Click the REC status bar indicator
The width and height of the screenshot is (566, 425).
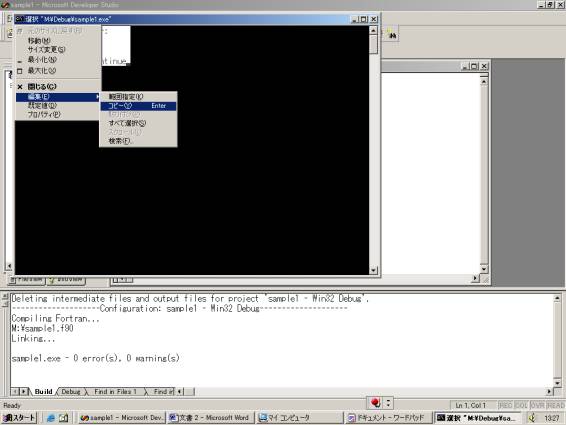pyautogui.click(x=505, y=406)
